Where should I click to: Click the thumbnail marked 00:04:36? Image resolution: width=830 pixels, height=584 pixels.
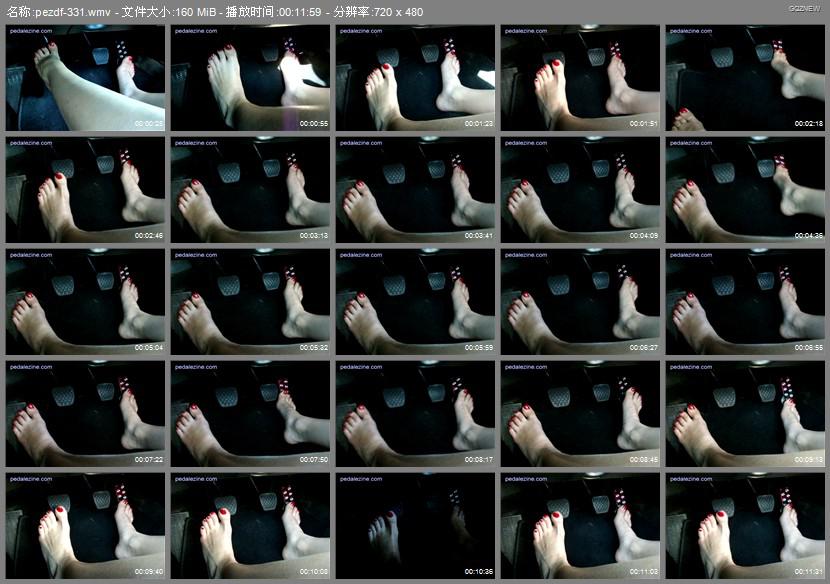[745, 190]
